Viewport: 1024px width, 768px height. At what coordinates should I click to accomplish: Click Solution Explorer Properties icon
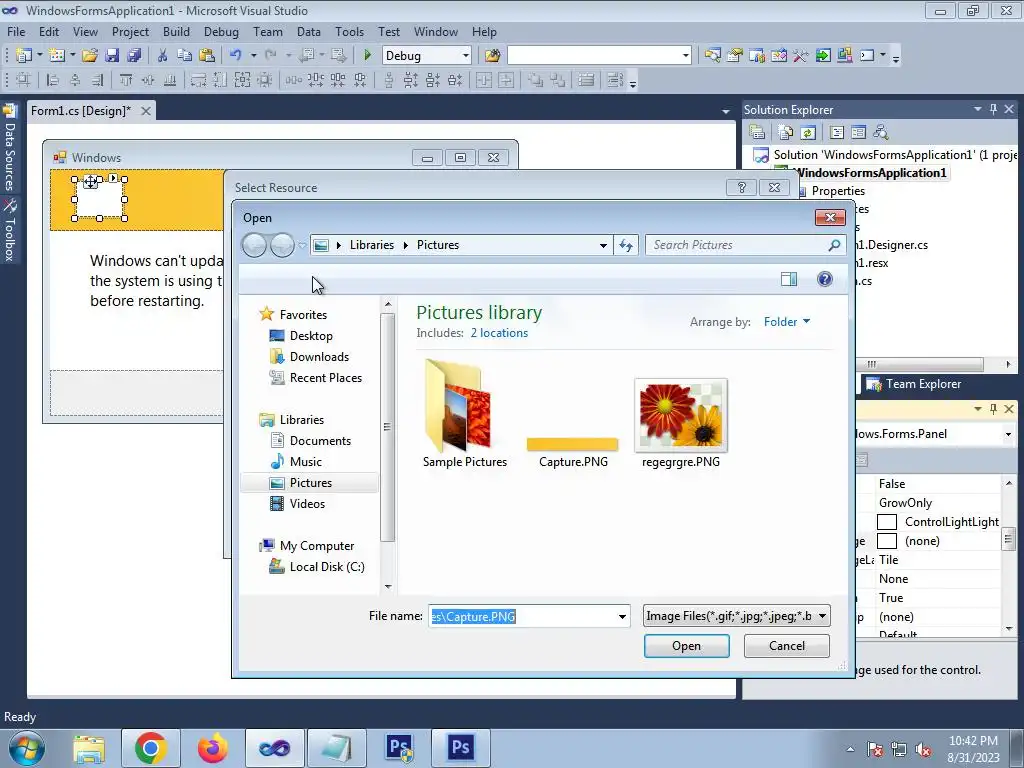pos(758,133)
